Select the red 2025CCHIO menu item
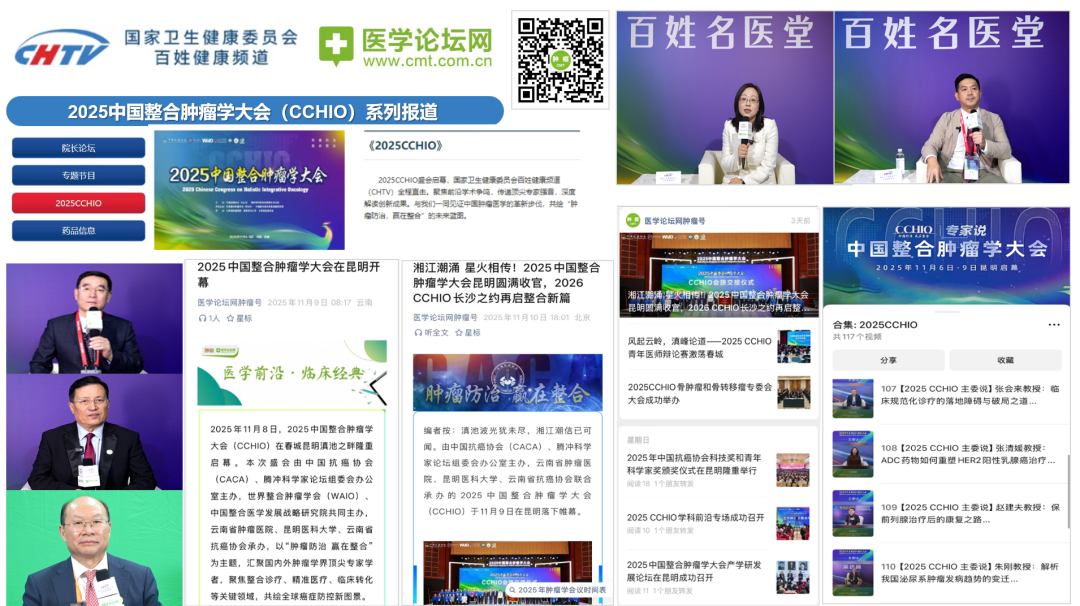The image size is (1080, 606). [x=79, y=203]
